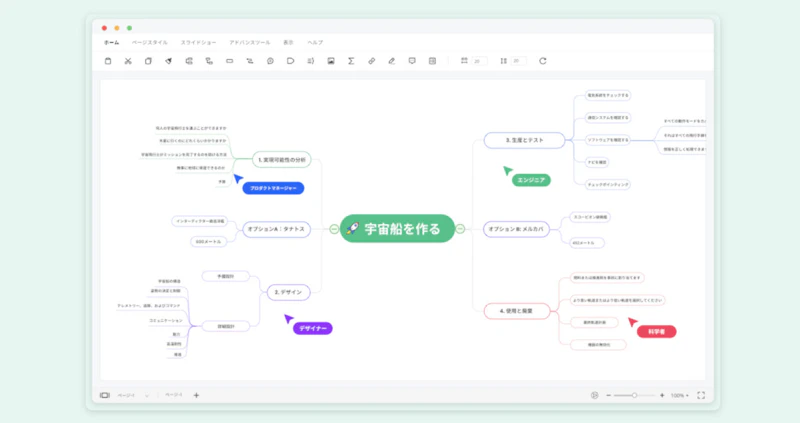The height and width of the screenshot is (423, 800).
Task: Click the floating topic rectangle icon
Action: [230, 61]
